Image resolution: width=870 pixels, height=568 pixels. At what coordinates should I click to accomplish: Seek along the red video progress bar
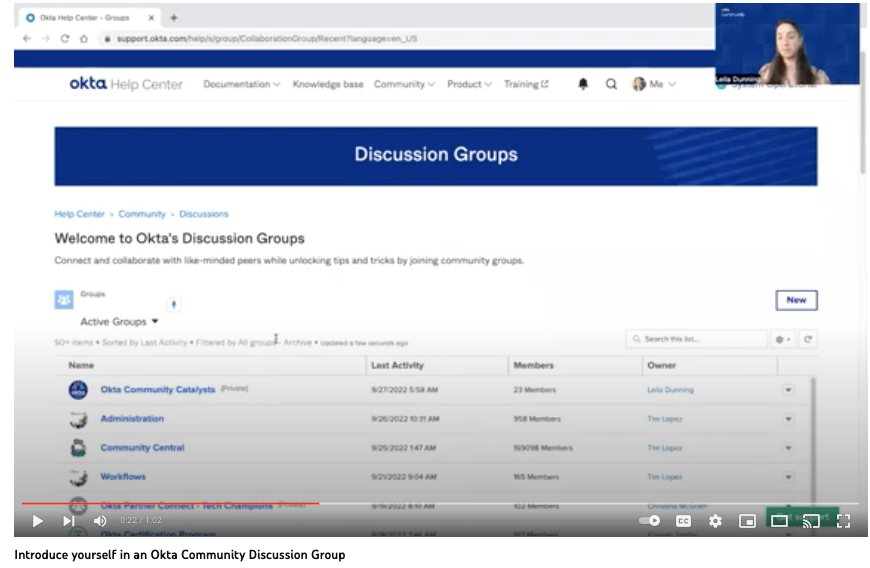170,503
